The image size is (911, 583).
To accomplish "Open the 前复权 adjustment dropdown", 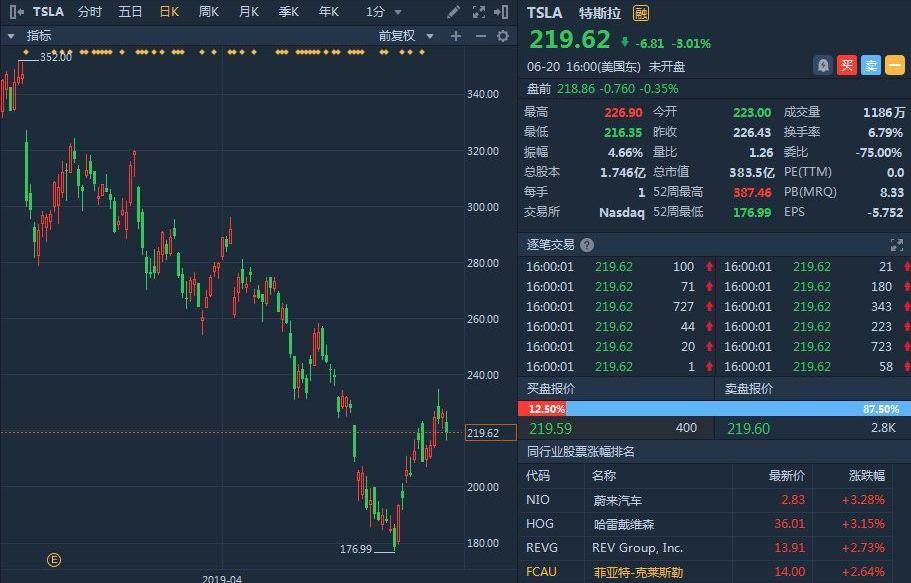I will pos(406,36).
